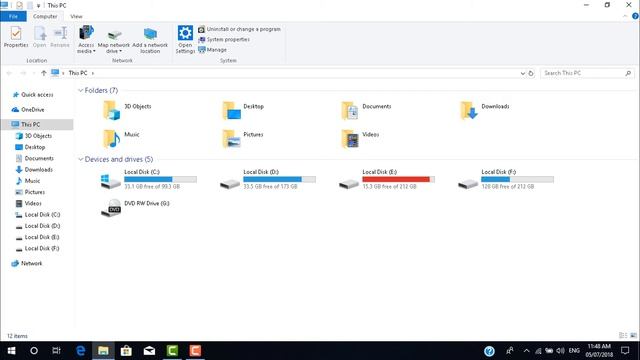Switch to details view layout icon
This screenshot has height=360, width=640.
click(623, 336)
